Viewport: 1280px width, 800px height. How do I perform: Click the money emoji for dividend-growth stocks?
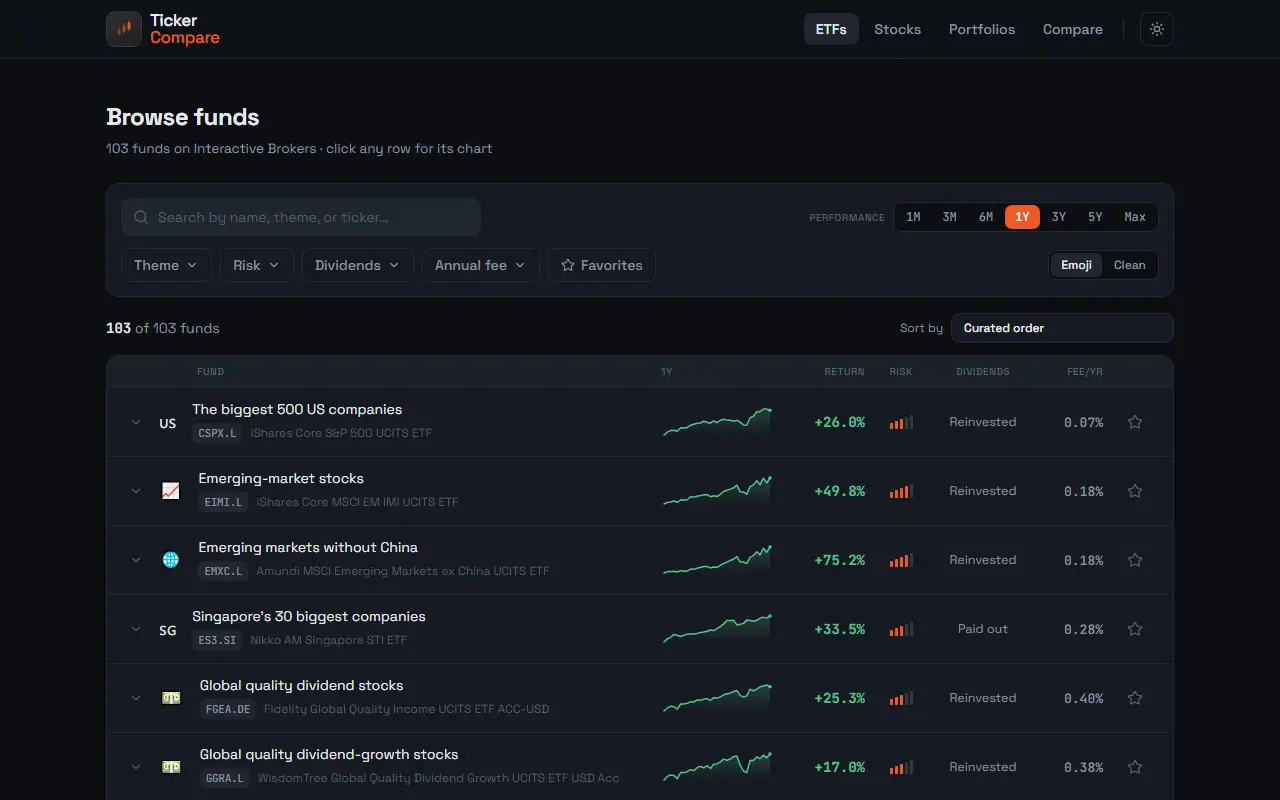tap(171, 767)
